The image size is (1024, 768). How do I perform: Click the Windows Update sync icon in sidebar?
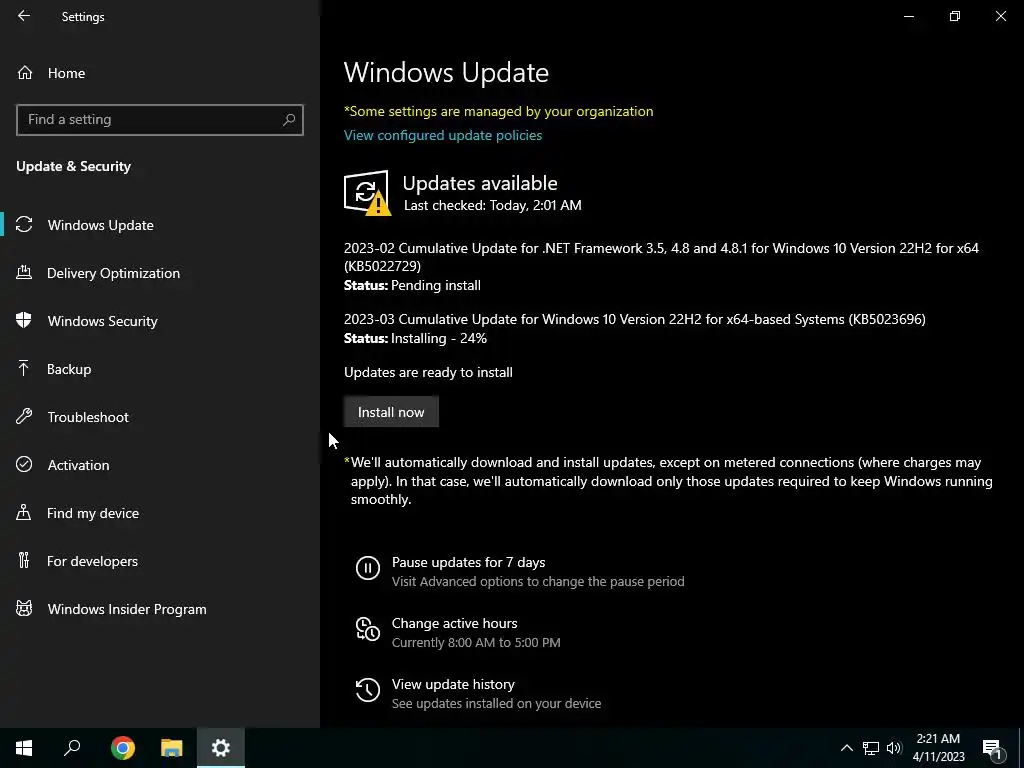24,225
